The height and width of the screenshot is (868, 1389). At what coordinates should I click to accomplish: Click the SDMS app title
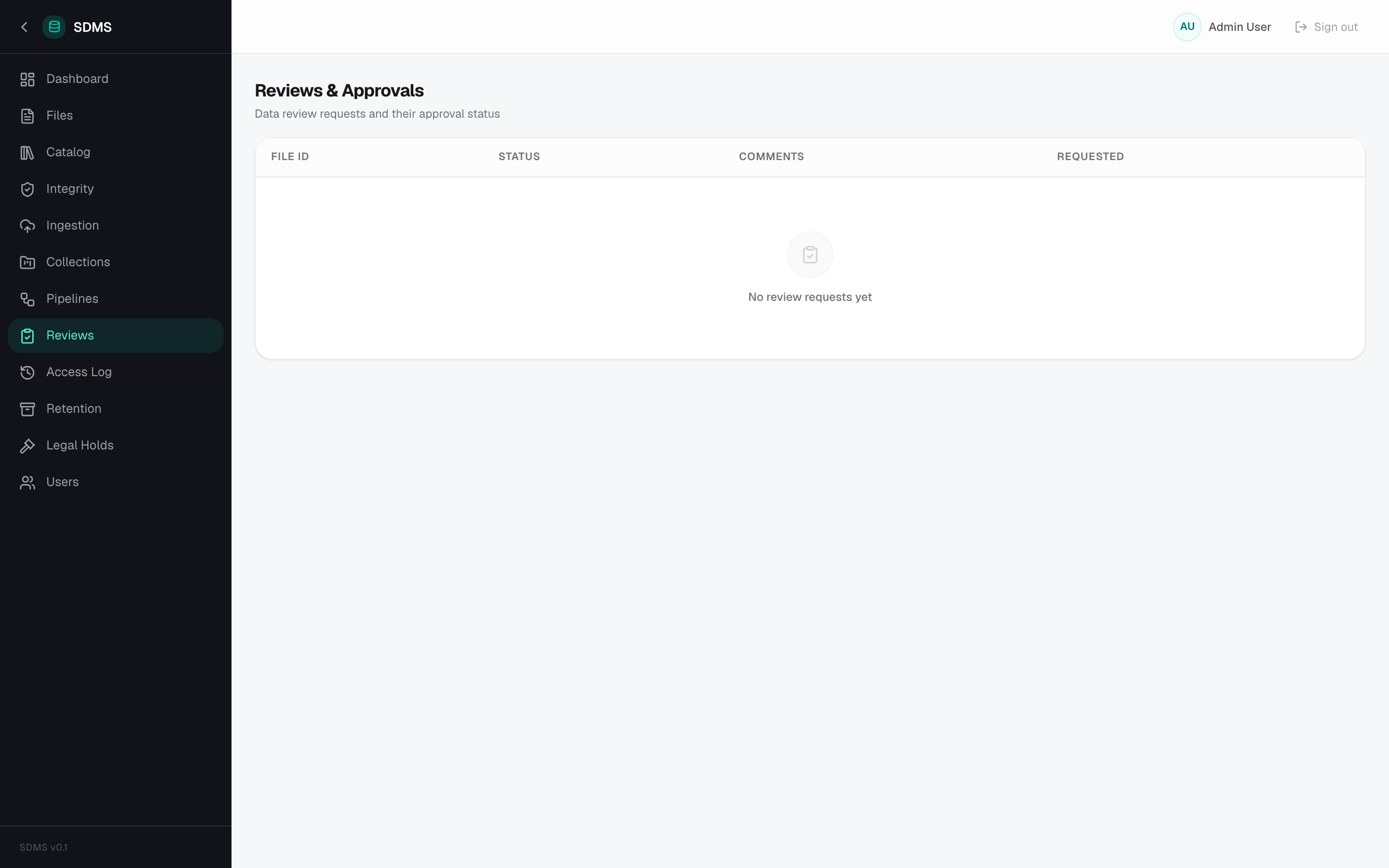click(x=93, y=27)
